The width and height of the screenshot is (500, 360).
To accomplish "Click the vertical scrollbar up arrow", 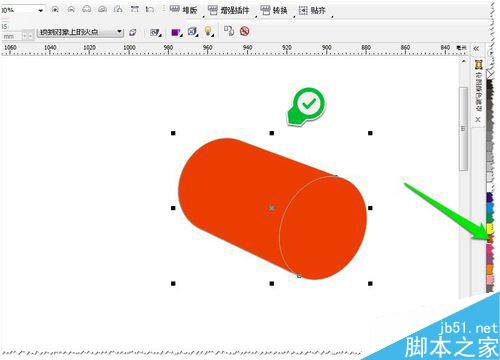I will pyautogui.click(x=464, y=61).
